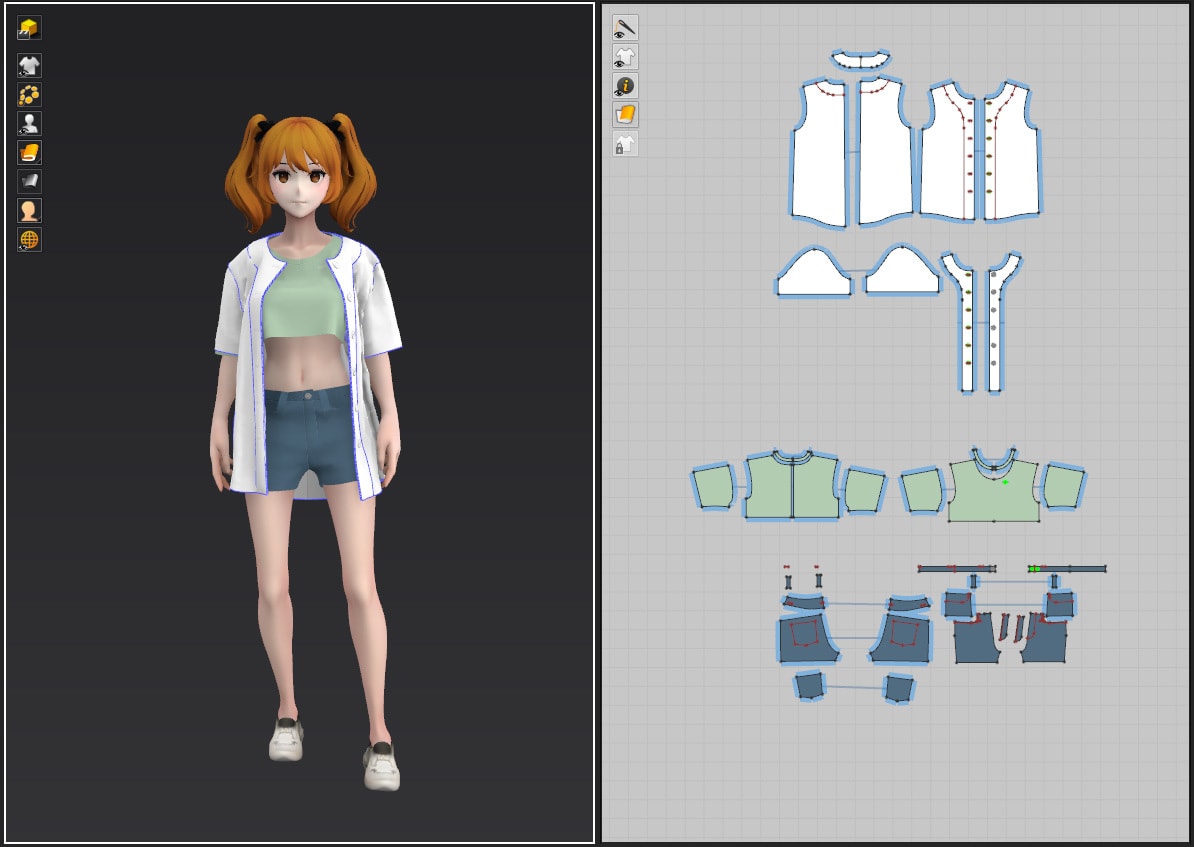Select the right large shorts back panel with pocket
This screenshot has width=1194, height=847.
pyautogui.click(x=902, y=638)
